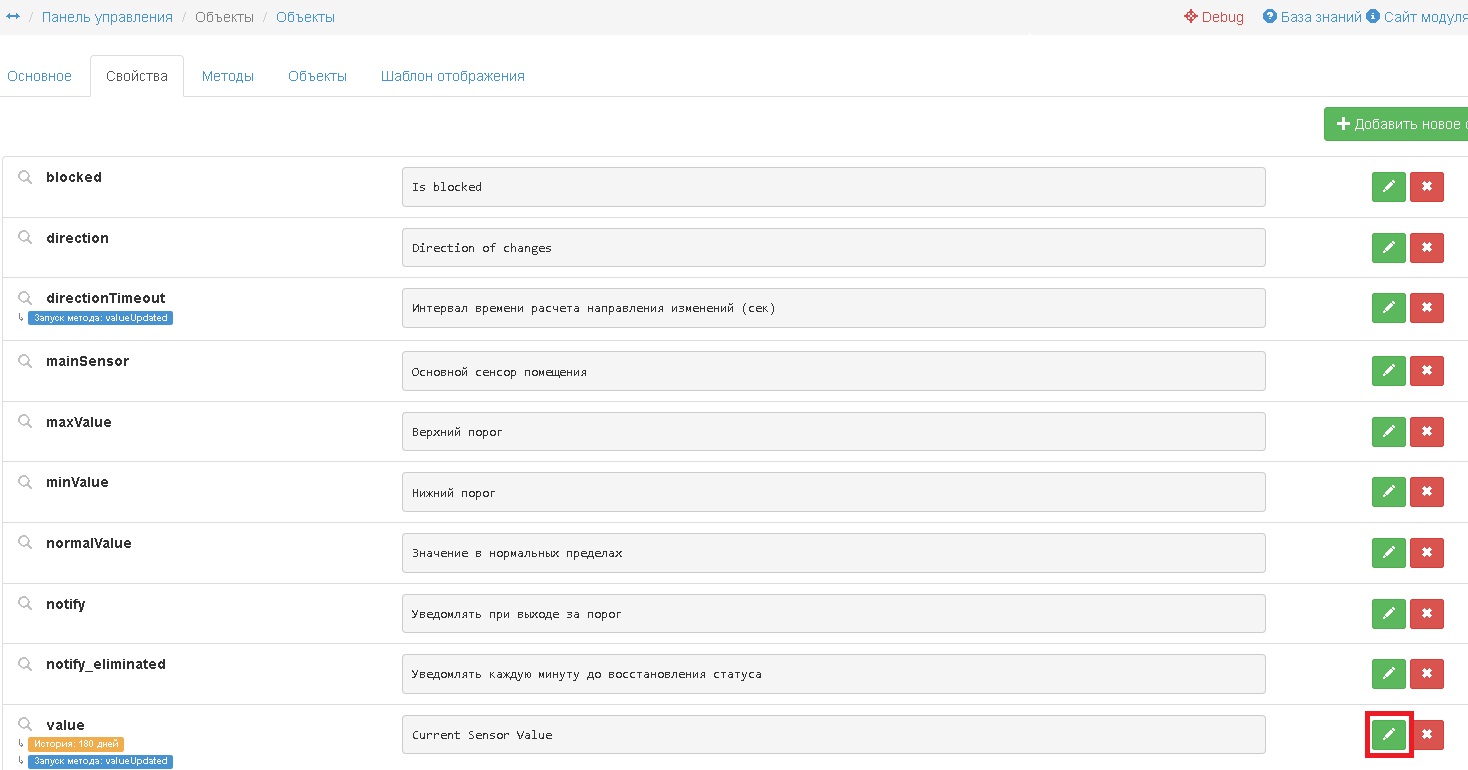Open the Debug link
Image resolution: width=1468 pixels, height=770 pixels.
pos(1214,17)
